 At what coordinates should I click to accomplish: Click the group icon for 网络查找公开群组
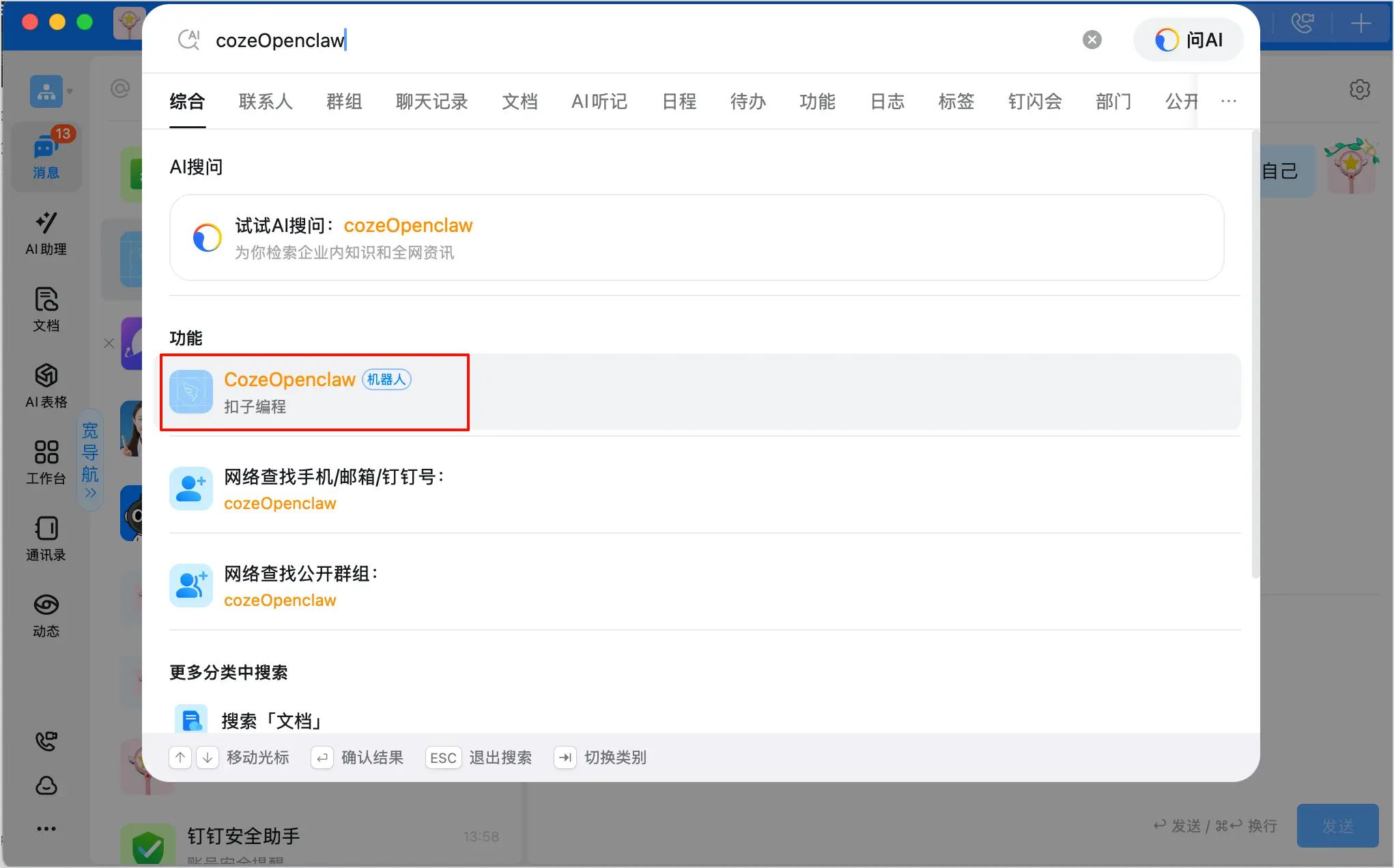tap(191, 585)
